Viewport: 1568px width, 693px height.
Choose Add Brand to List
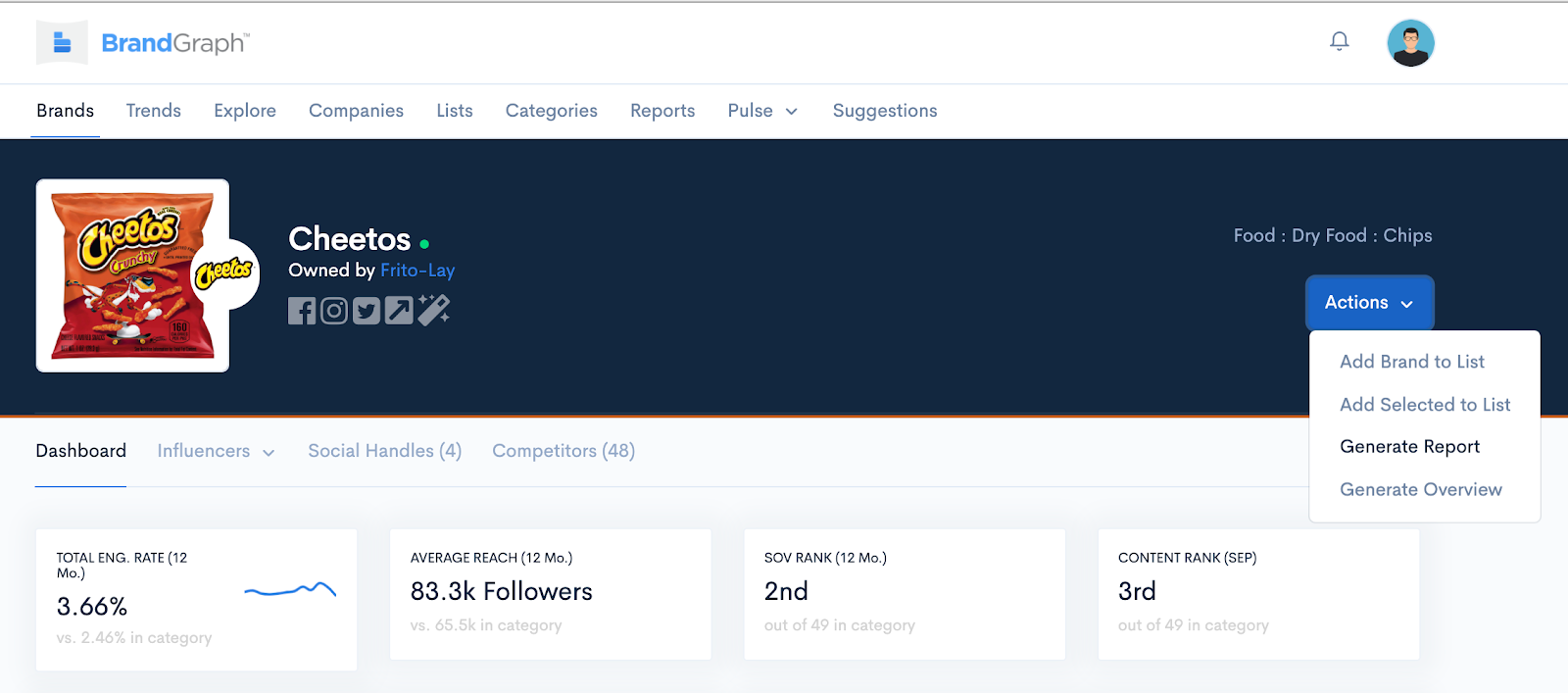[x=1412, y=362]
